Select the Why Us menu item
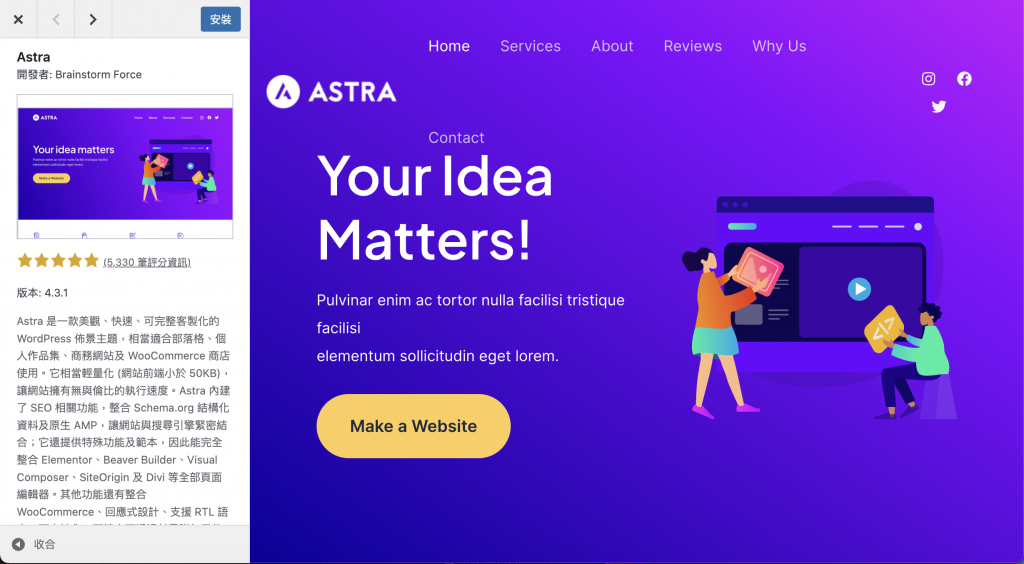The height and width of the screenshot is (564, 1024). [779, 46]
